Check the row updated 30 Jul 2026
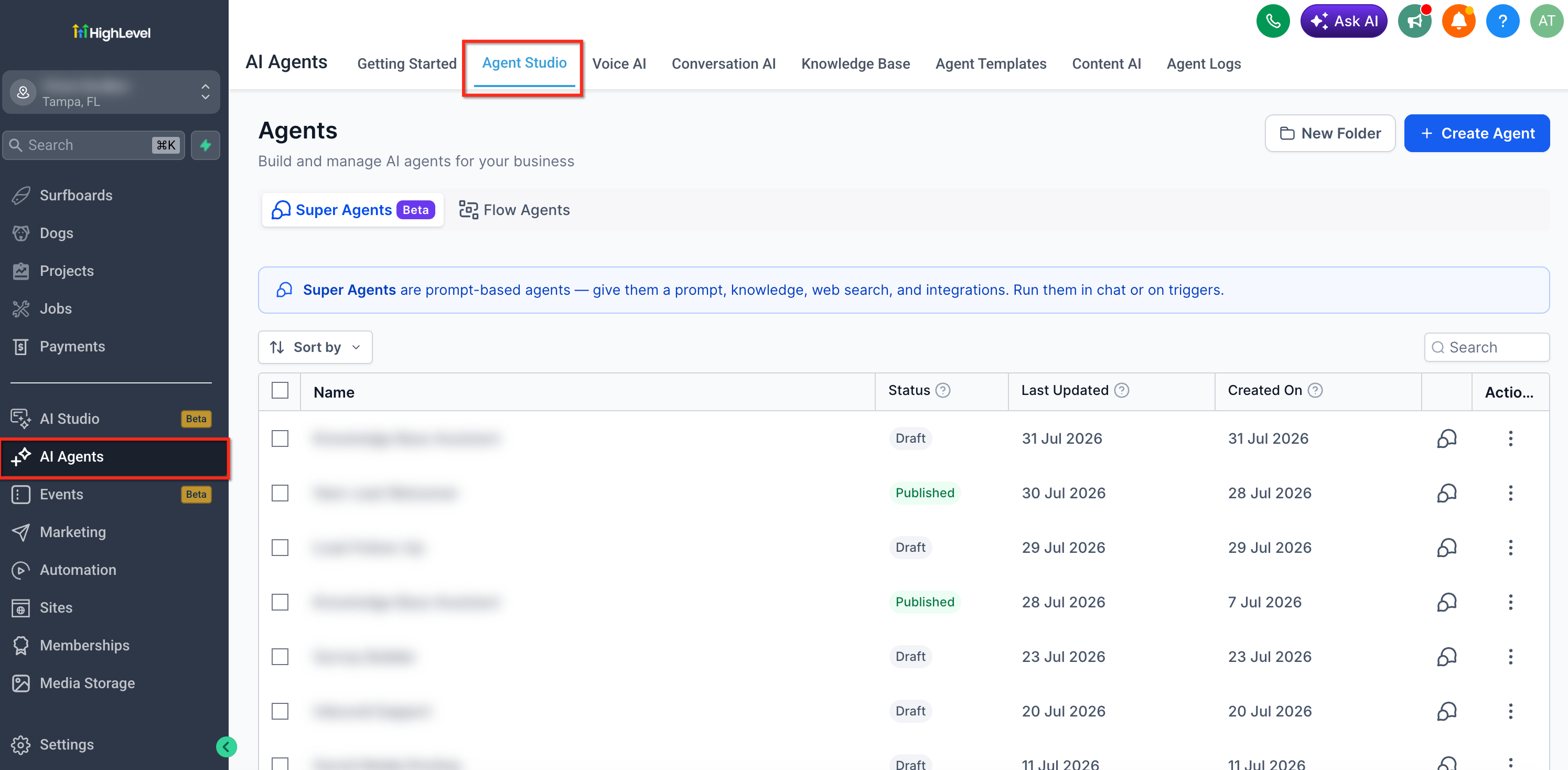The width and height of the screenshot is (1568, 770). tap(280, 493)
